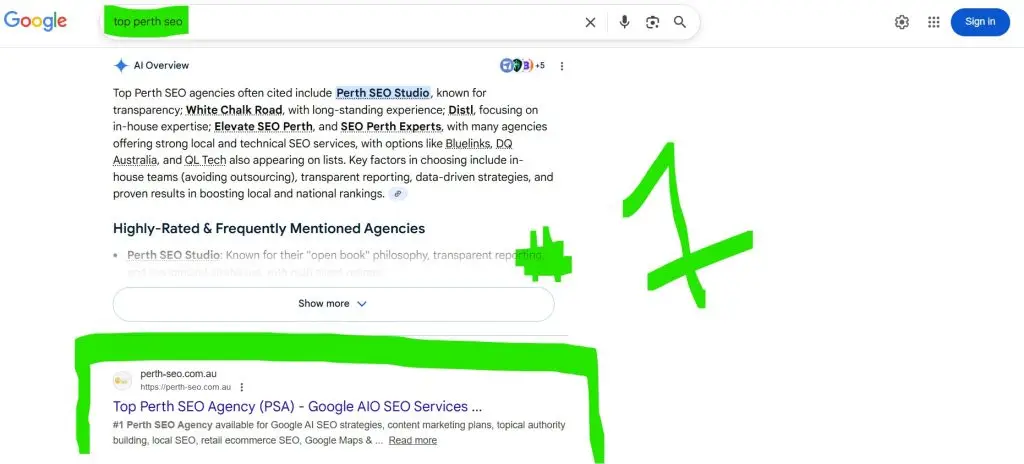Click the Sign in button

click(980, 22)
